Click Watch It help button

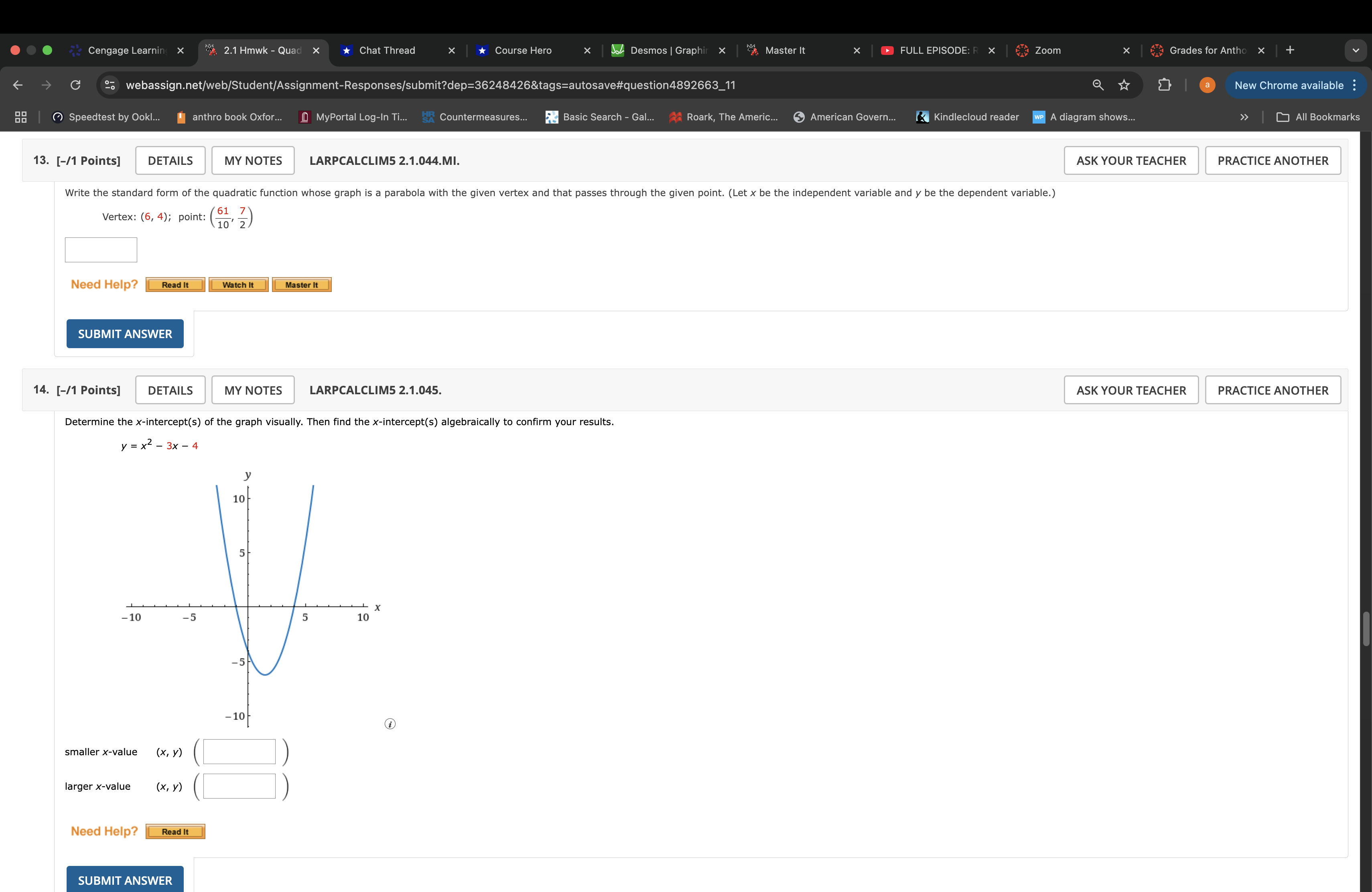238,285
